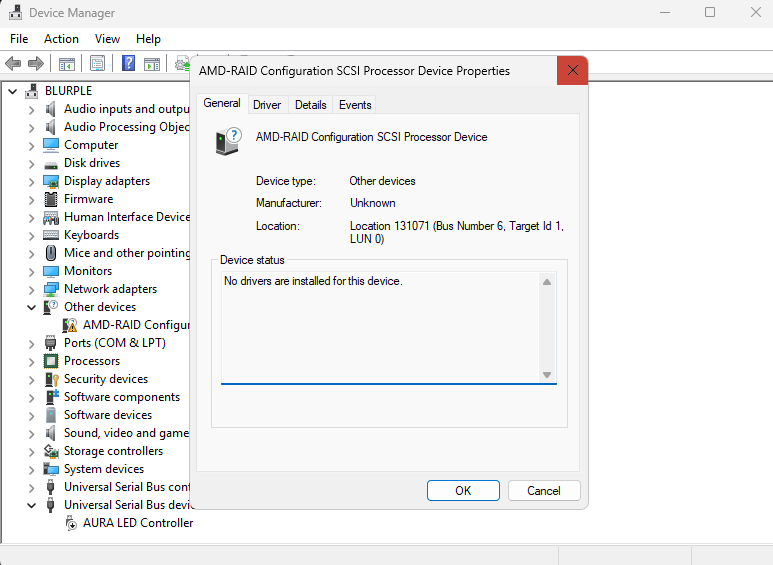The image size is (773, 565).
Task: Click AMD-RAID warning icon in tree
Action: 70,325
